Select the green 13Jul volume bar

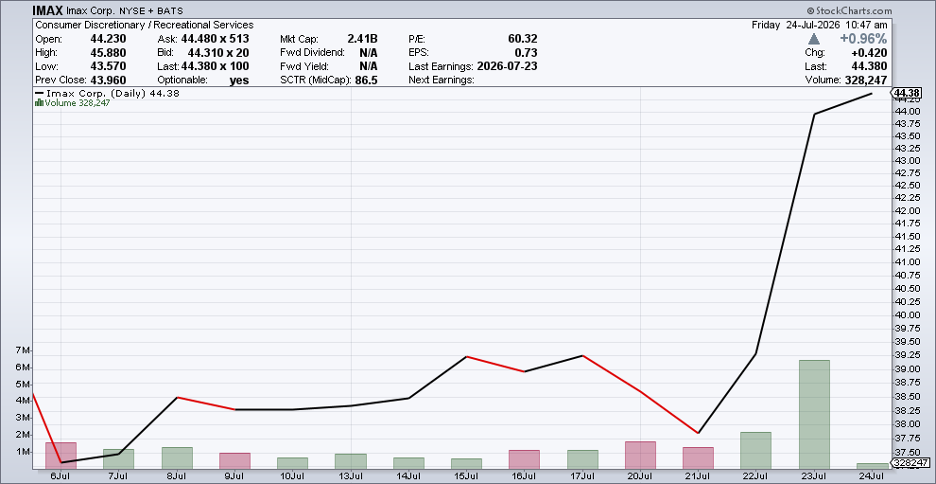click(351, 462)
